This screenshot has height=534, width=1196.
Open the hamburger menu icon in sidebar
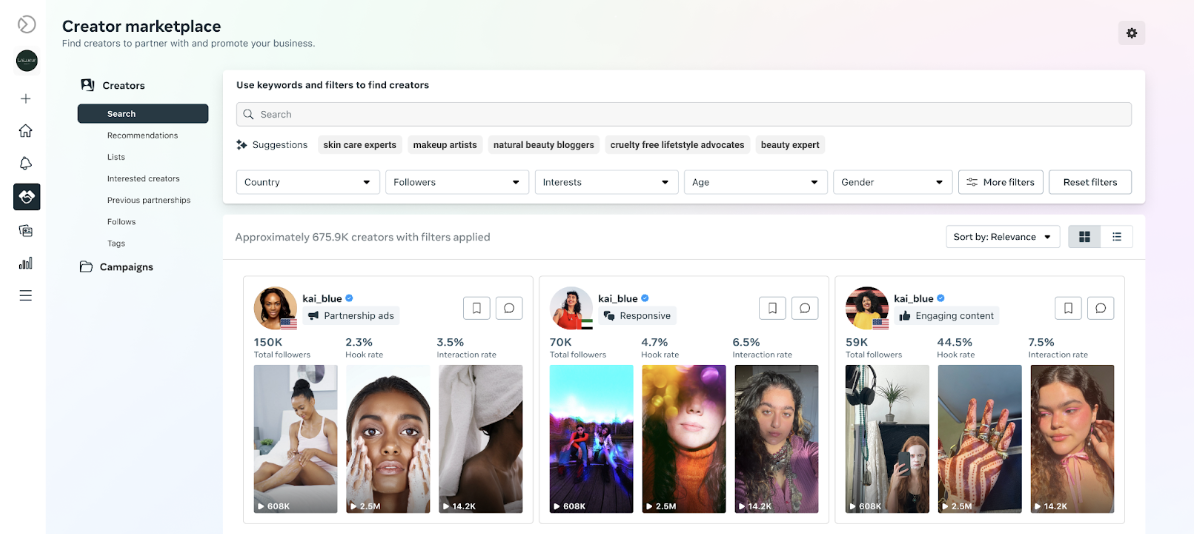tap(26, 295)
